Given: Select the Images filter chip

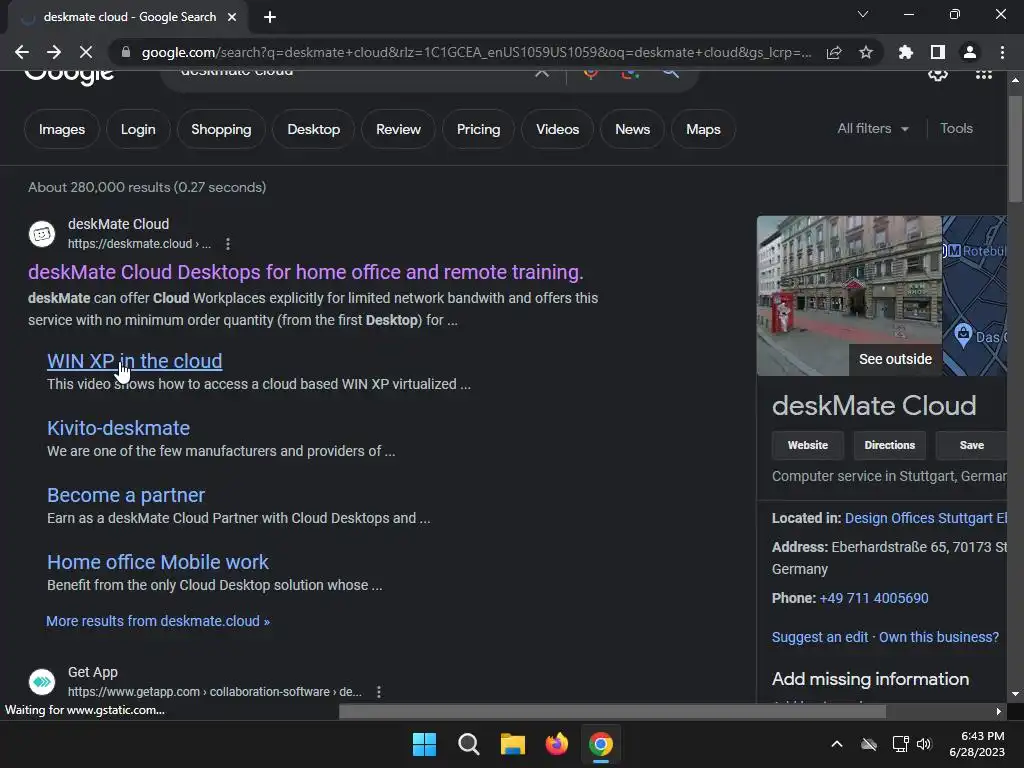Looking at the screenshot, I should tap(62, 129).
